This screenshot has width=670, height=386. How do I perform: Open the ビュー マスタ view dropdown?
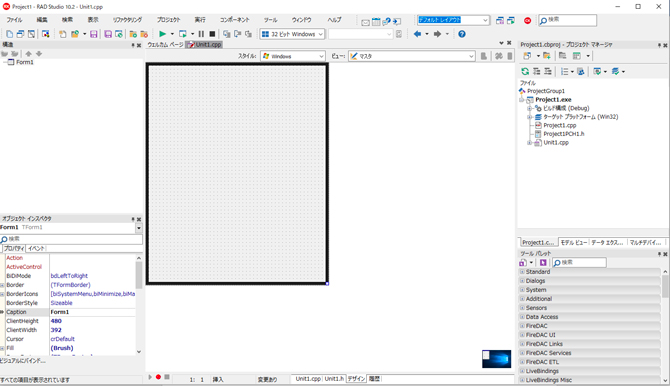pyautogui.click(x=471, y=56)
